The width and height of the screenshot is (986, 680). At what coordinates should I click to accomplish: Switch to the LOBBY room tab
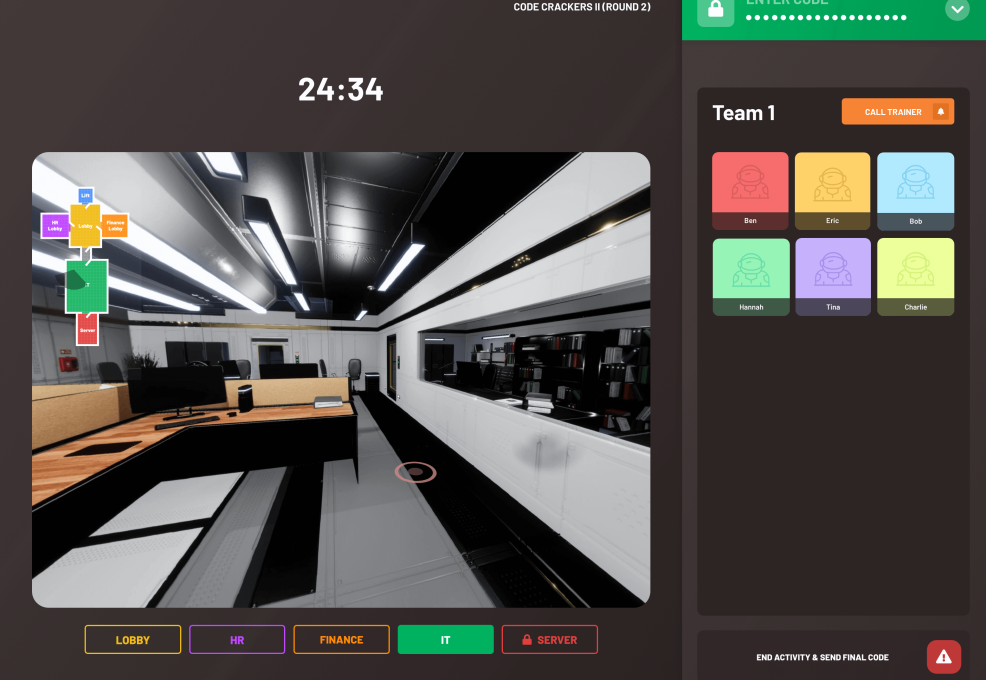[x=133, y=640]
